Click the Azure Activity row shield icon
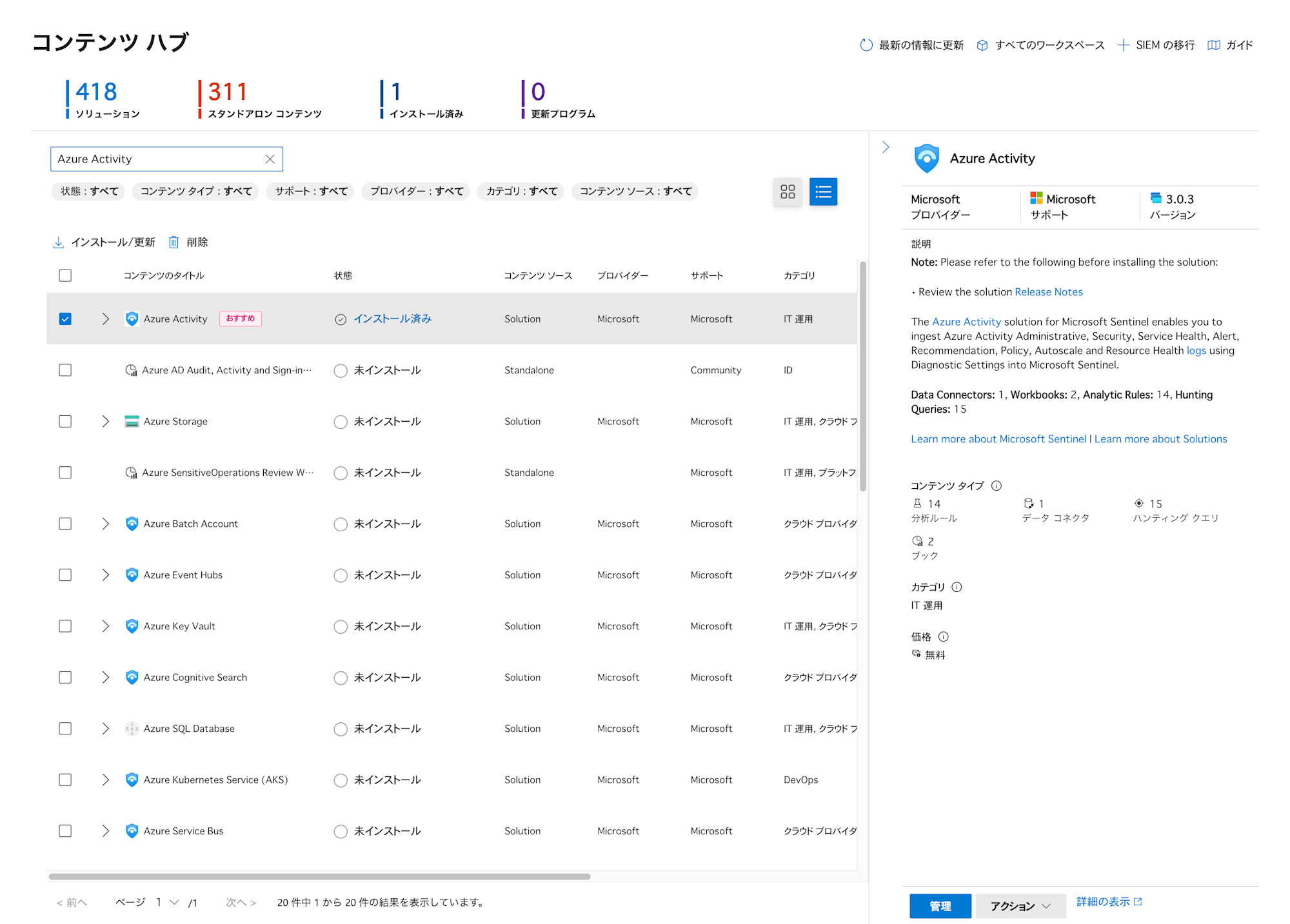Screen dimensions: 1290x924 132,319
